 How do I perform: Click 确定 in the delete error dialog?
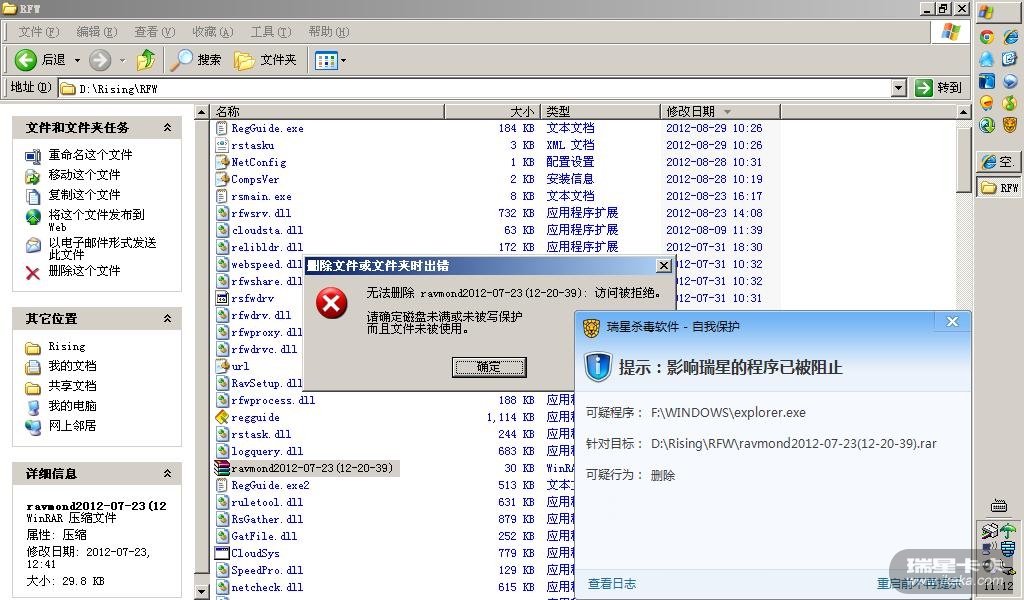point(488,367)
